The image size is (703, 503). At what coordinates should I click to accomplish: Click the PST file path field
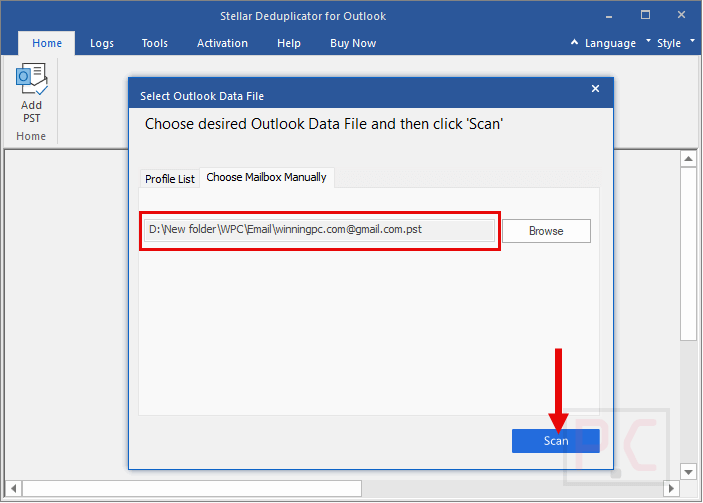(319, 230)
